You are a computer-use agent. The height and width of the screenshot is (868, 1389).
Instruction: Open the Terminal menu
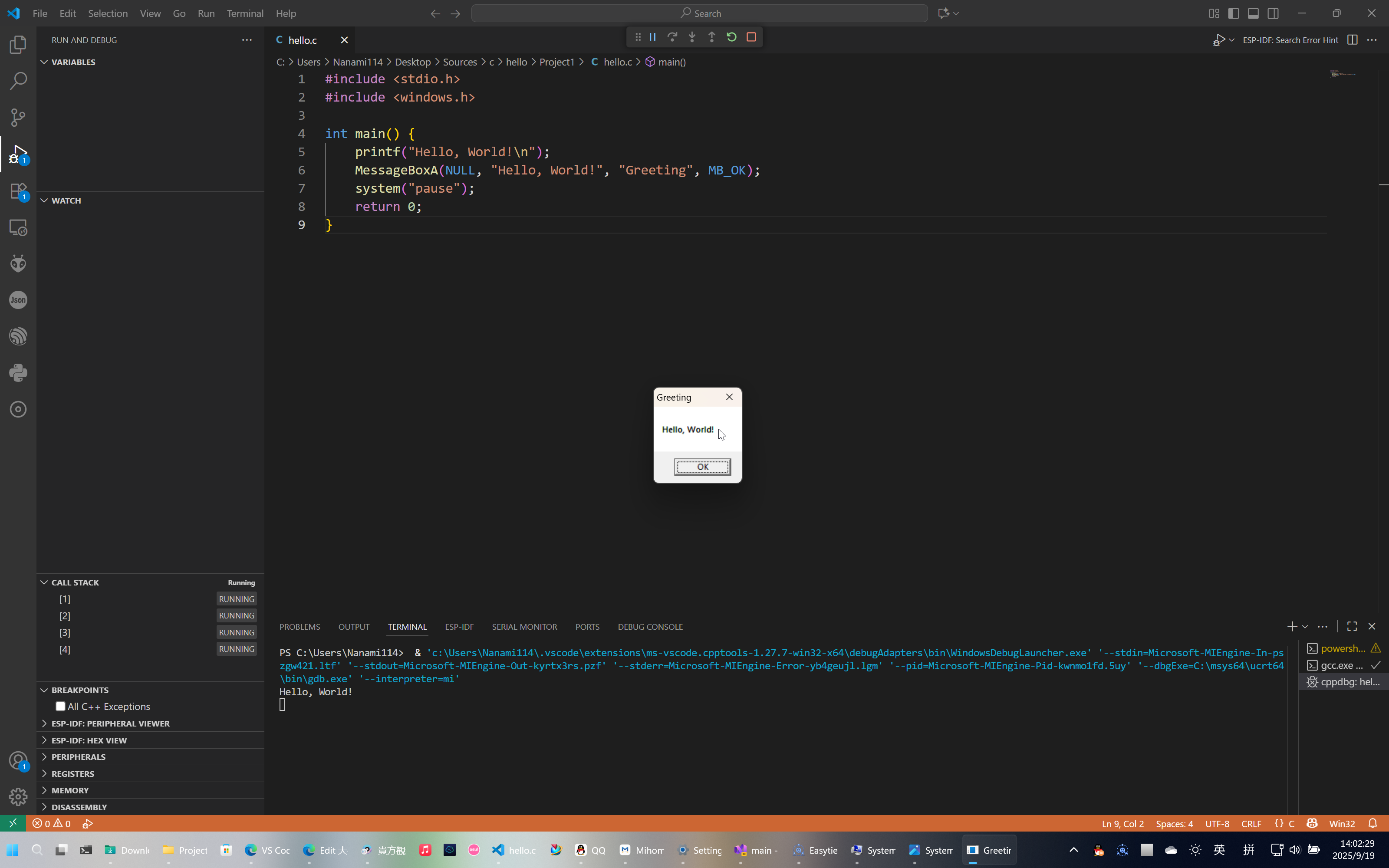click(x=245, y=13)
